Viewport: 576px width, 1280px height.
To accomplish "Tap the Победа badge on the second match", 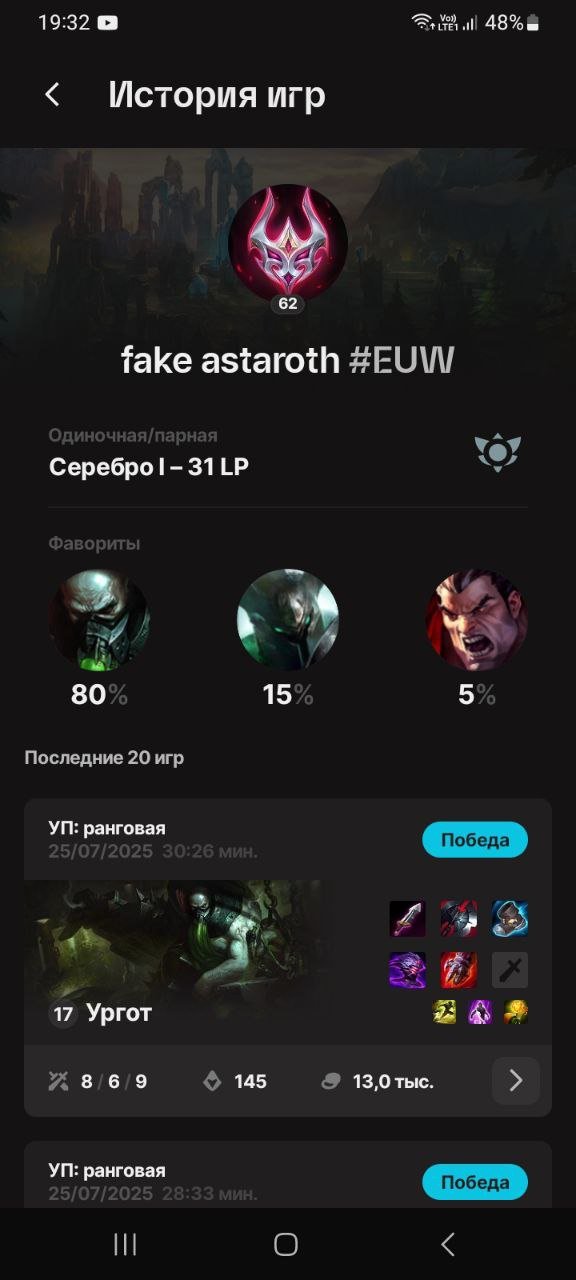I will [x=475, y=1182].
